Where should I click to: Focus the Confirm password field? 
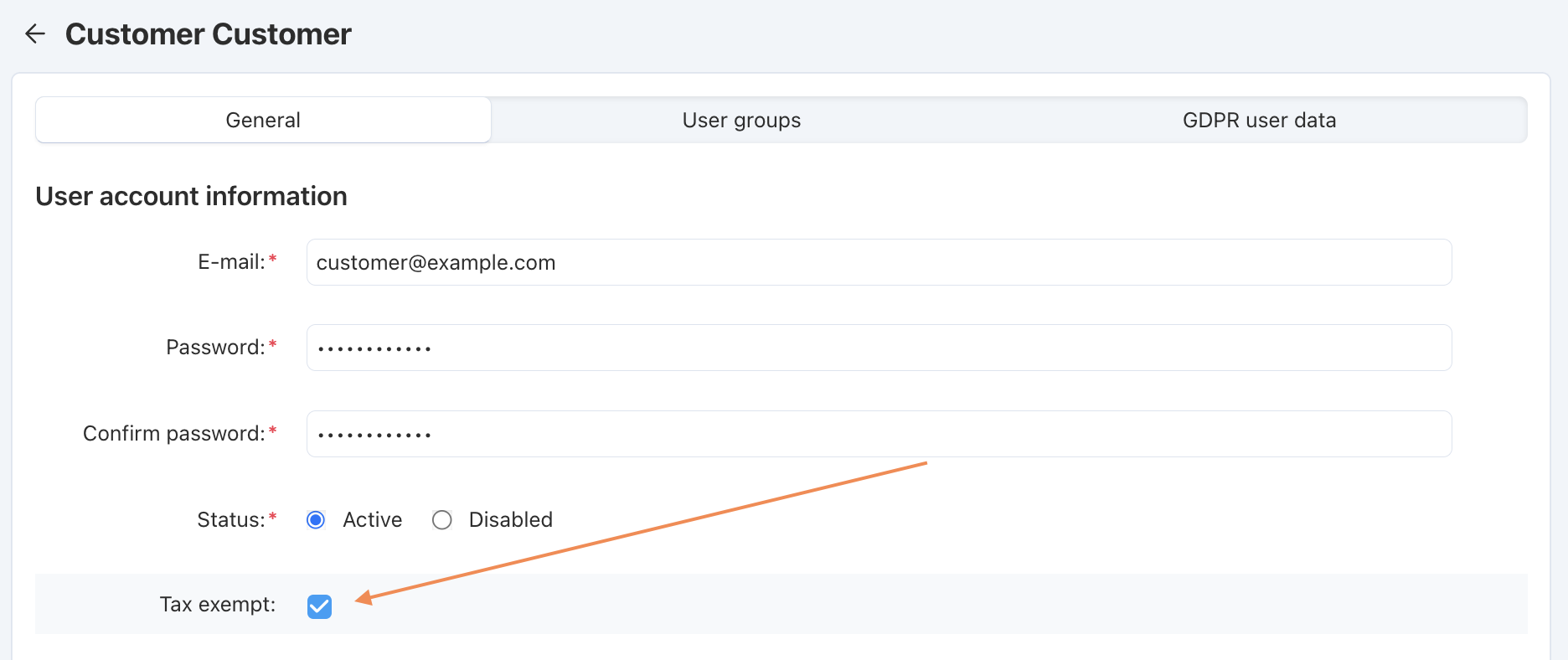tap(879, 434)
